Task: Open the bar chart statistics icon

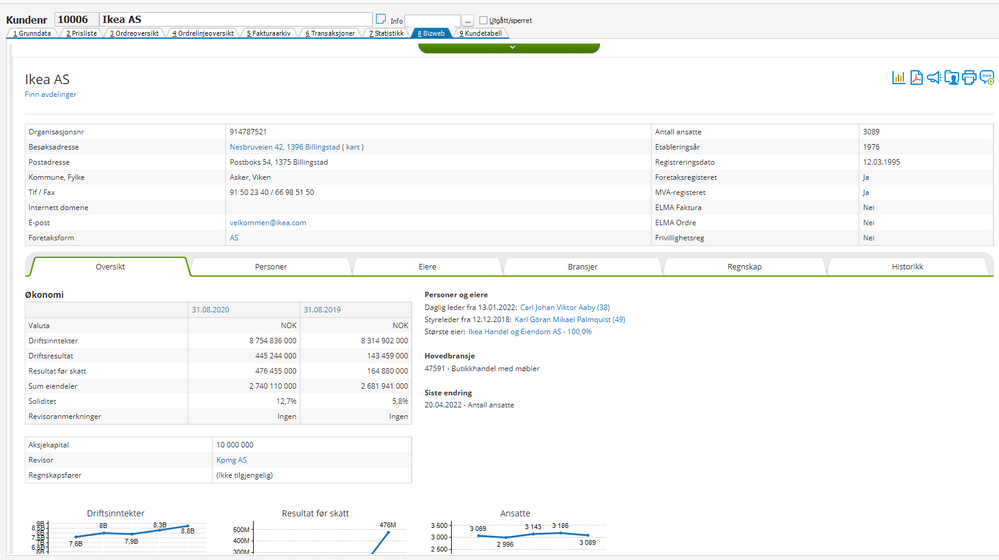Action: tap(898, 78)
